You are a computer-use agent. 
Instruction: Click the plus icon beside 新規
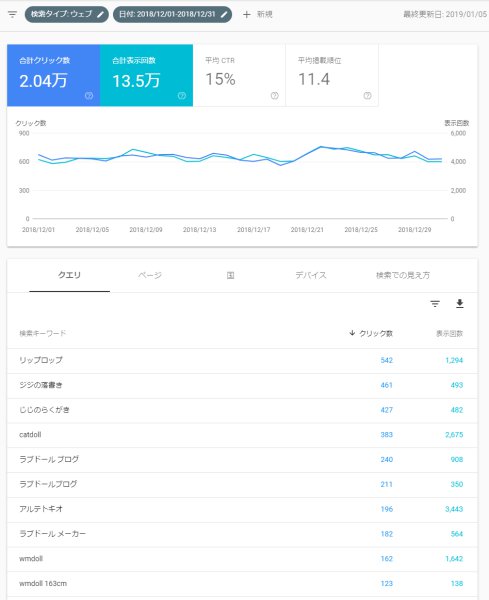click(x=247, y=15)
